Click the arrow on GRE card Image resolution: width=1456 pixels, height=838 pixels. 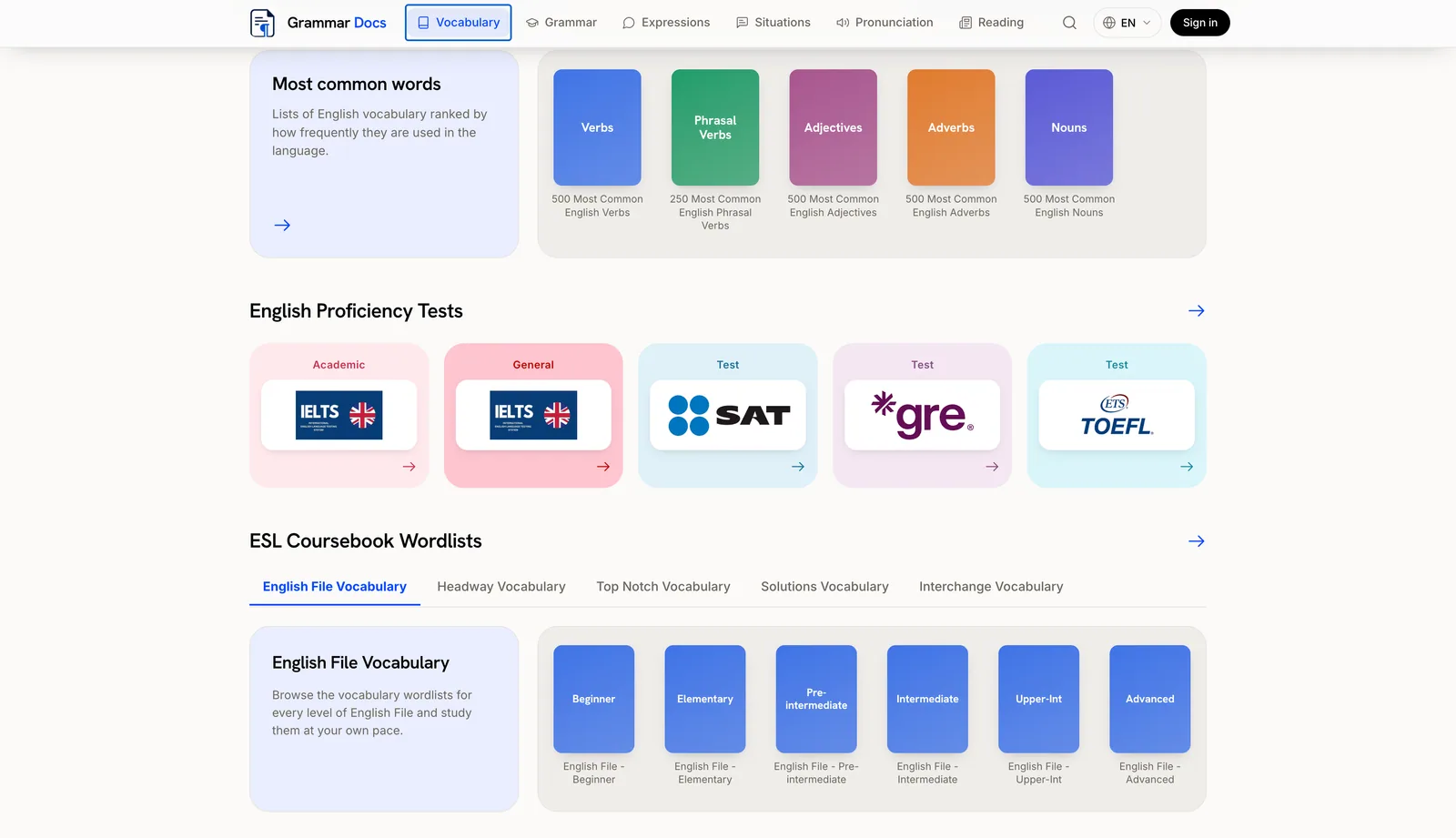pyautogui.click(x=992, y=467)
